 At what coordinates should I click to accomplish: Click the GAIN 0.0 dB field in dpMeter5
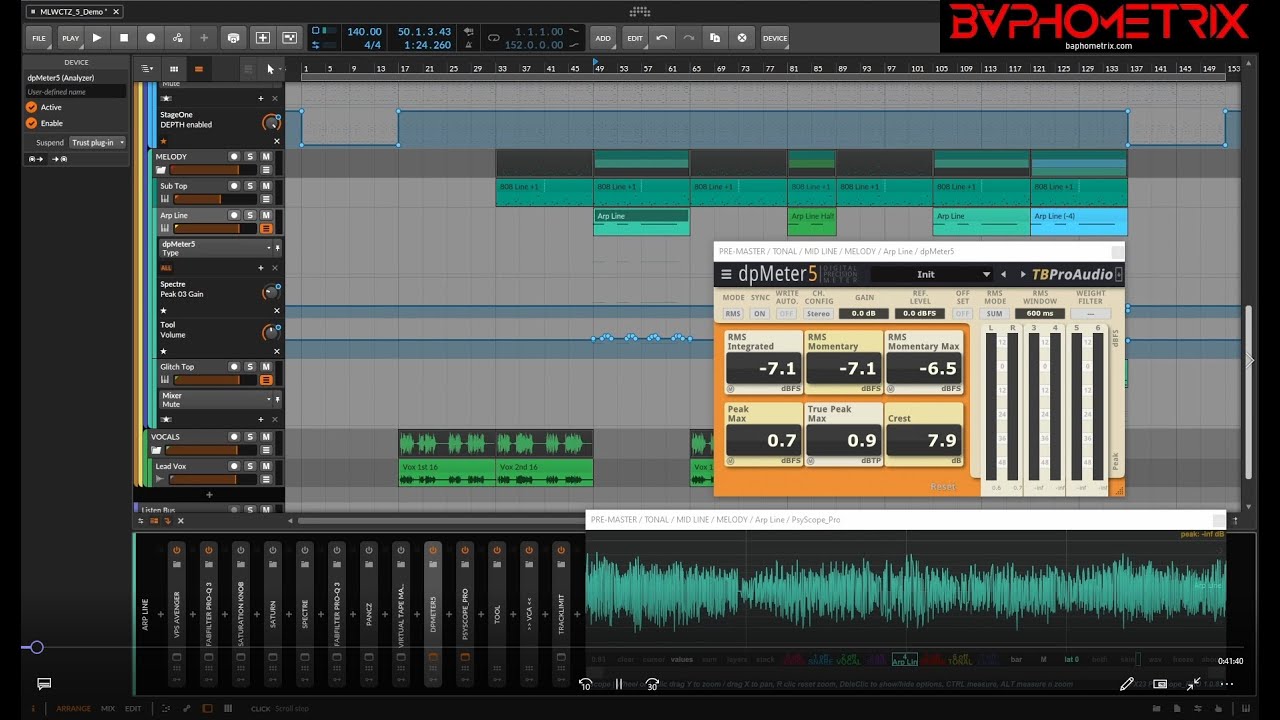point(863,314)
